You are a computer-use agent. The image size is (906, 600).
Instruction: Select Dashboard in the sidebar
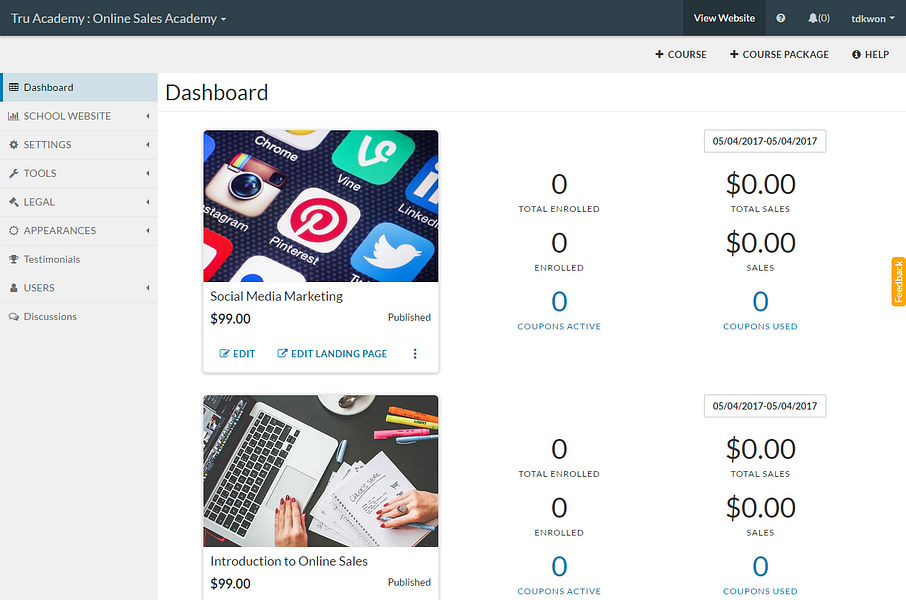(x=79, y=87)
